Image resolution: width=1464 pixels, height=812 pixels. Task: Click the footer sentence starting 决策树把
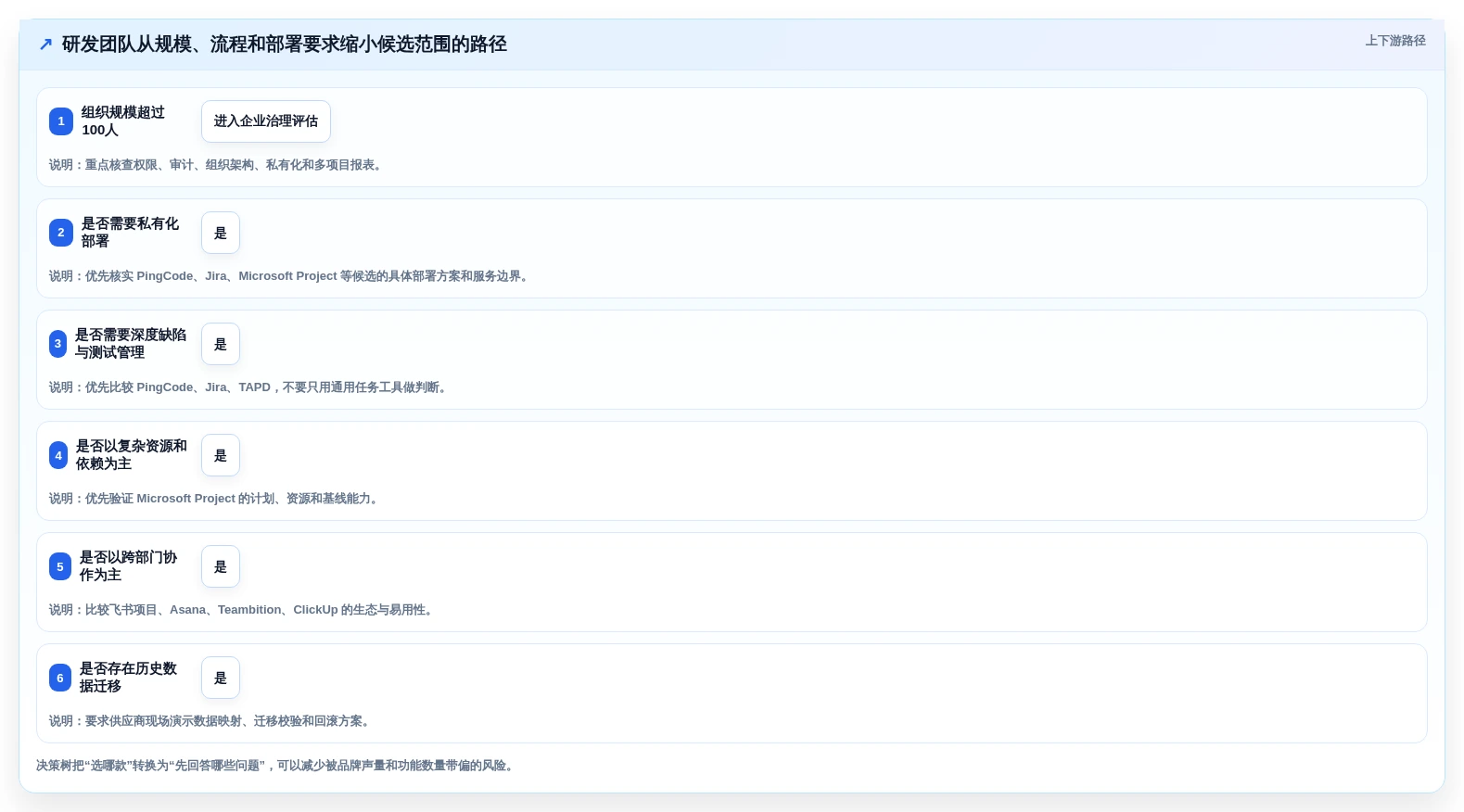(x=277, y=766)
